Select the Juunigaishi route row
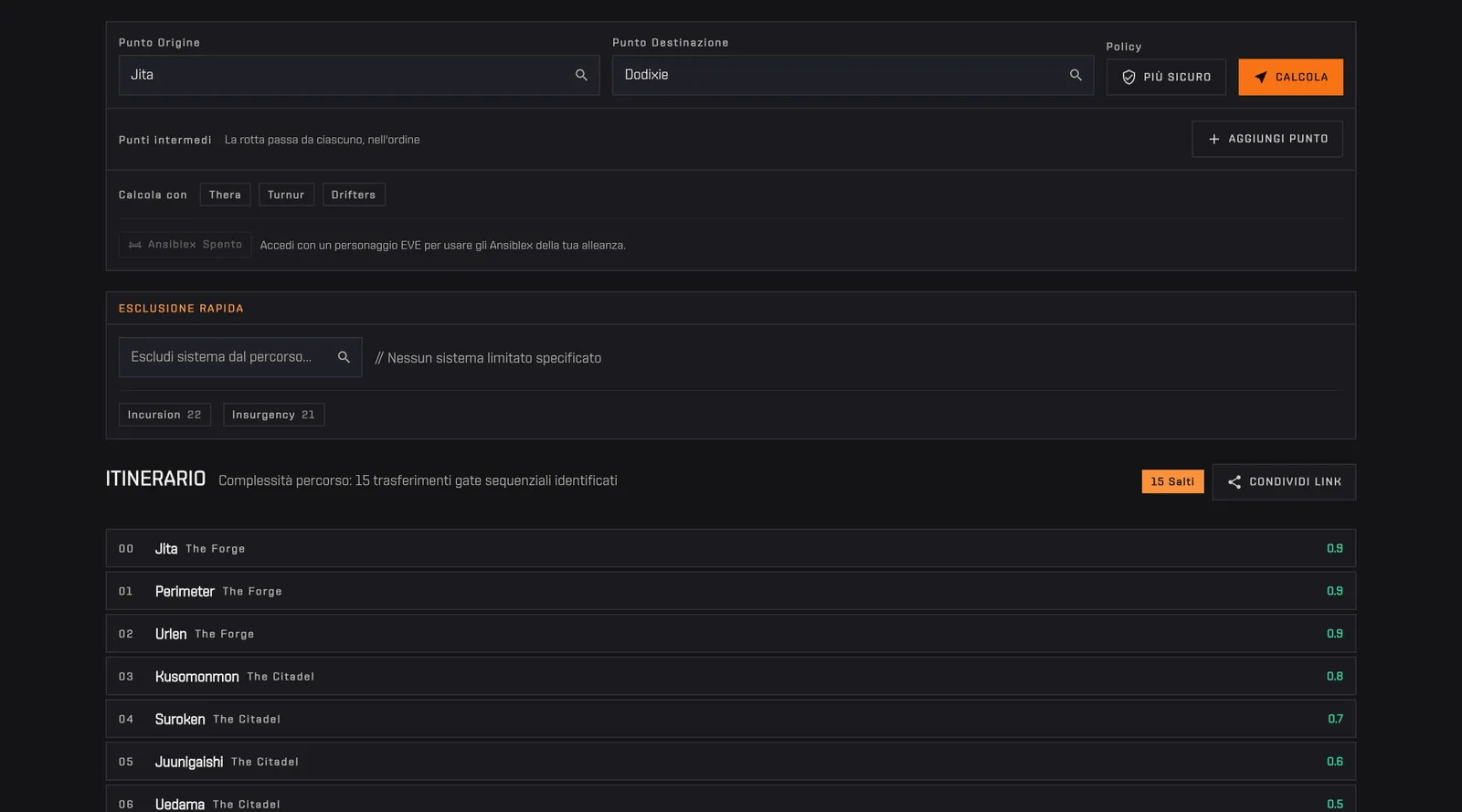Screen dimensions: 1462x812 (x=731, y=761)
